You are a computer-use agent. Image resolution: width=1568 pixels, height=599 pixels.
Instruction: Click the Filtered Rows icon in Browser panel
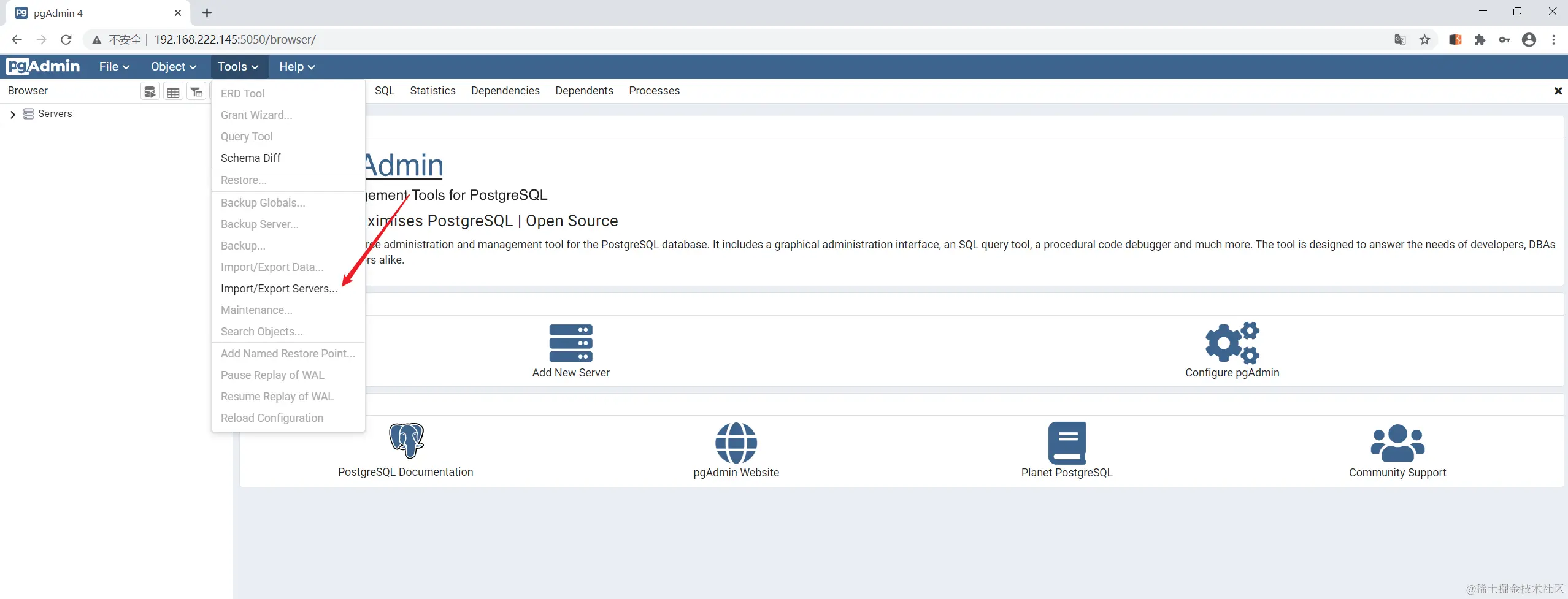[x=196, y=92]
